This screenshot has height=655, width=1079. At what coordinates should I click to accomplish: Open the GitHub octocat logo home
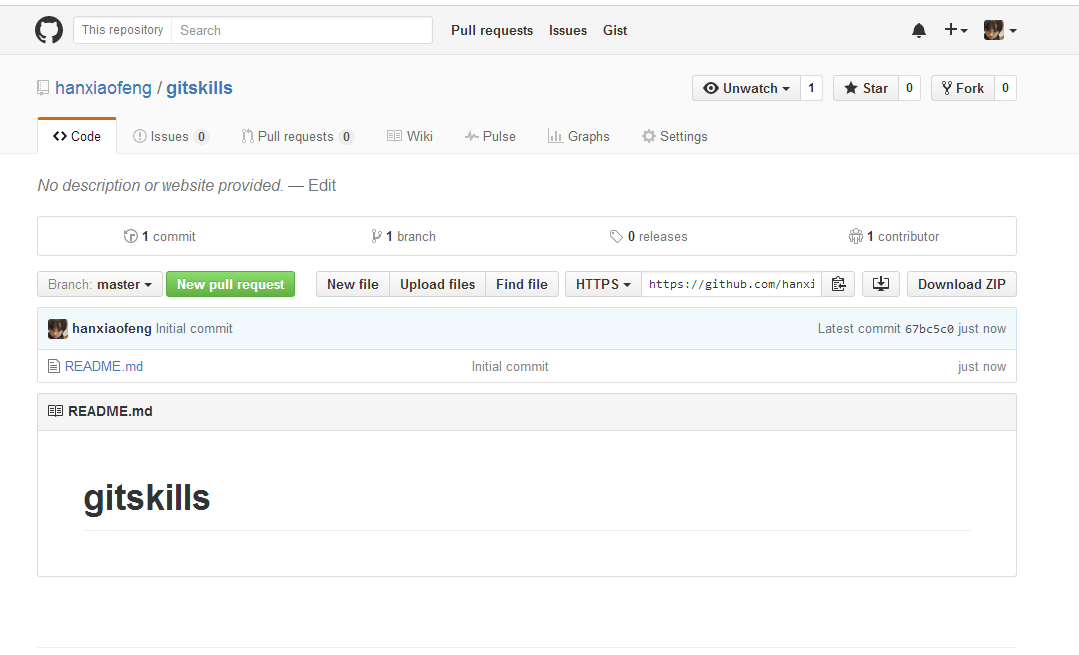pos(49,30)
